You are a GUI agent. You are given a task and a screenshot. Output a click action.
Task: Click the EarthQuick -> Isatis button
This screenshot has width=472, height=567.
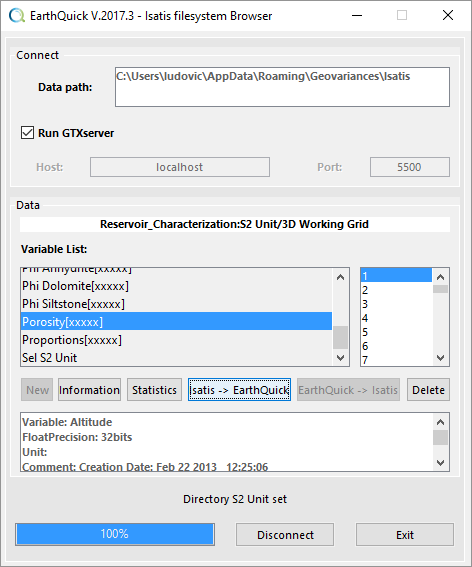tap(348, 390)
